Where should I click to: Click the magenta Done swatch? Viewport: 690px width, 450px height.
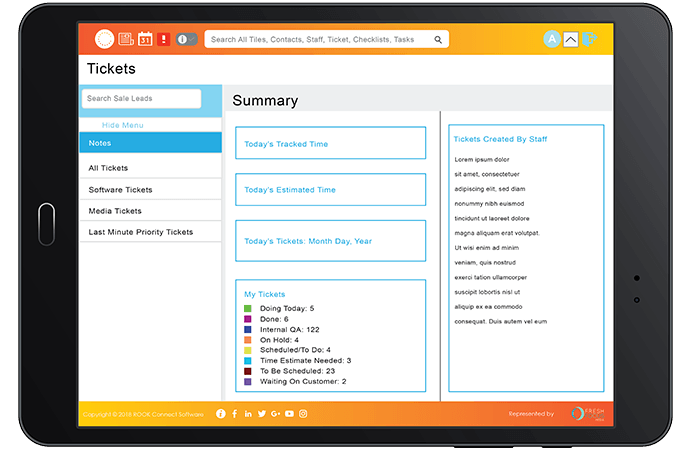click(248, 319)
